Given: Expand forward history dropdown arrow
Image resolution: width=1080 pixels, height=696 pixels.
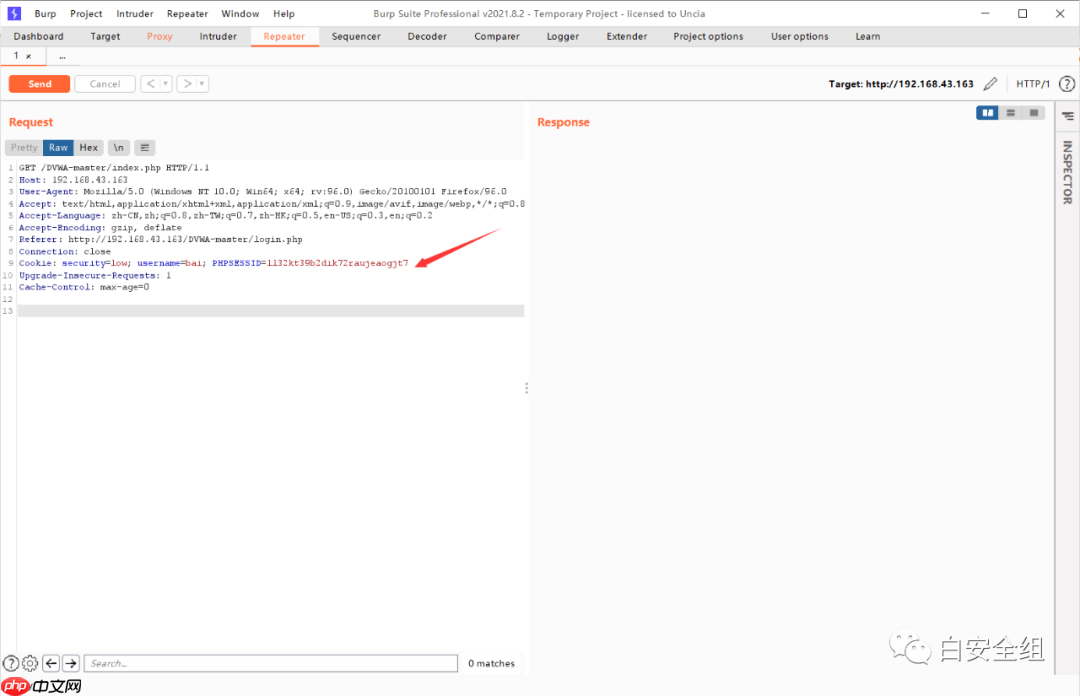Looking at the screenshot, I should pos(202,84).
